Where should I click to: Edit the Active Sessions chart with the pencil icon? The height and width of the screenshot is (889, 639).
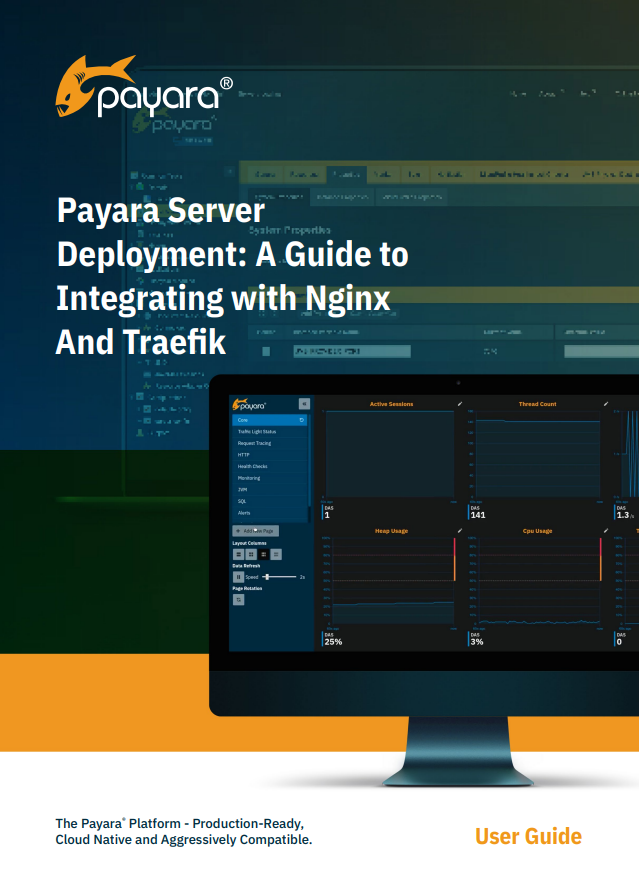460,404
